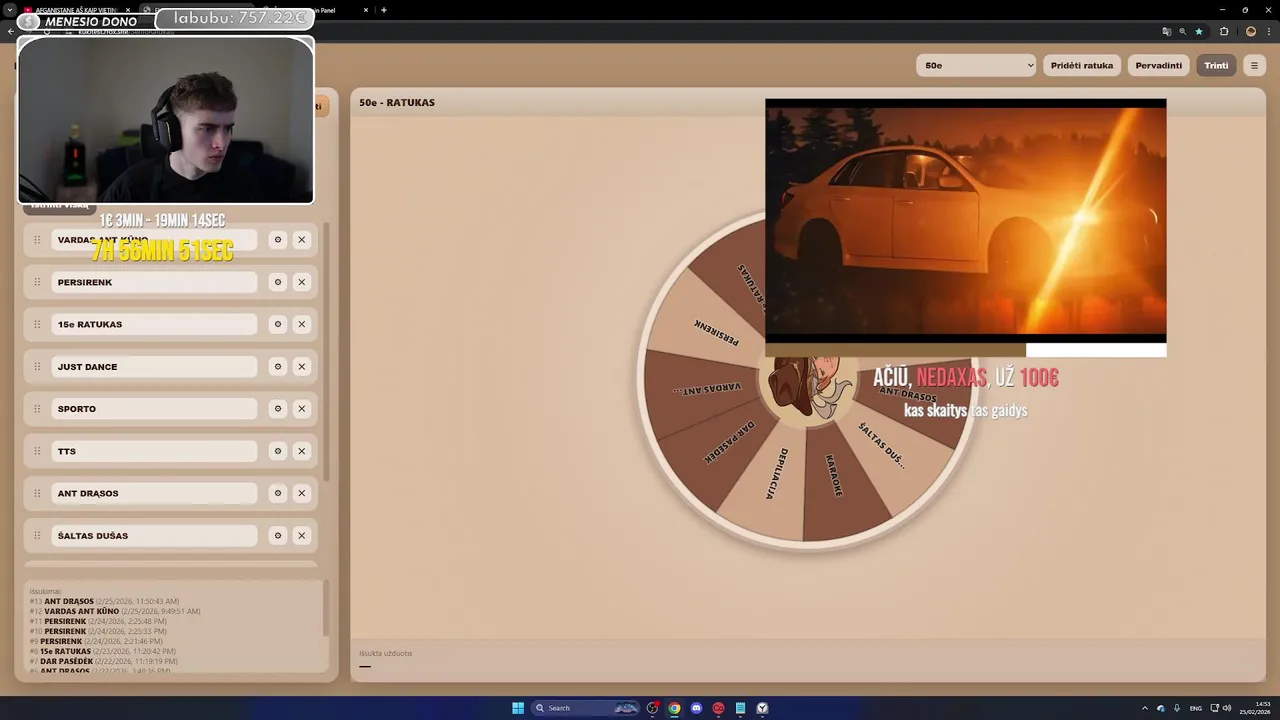Remove the VARDAS ANT KŪNO entry
Screen dimensions: 1280x720
coord(301,240)
